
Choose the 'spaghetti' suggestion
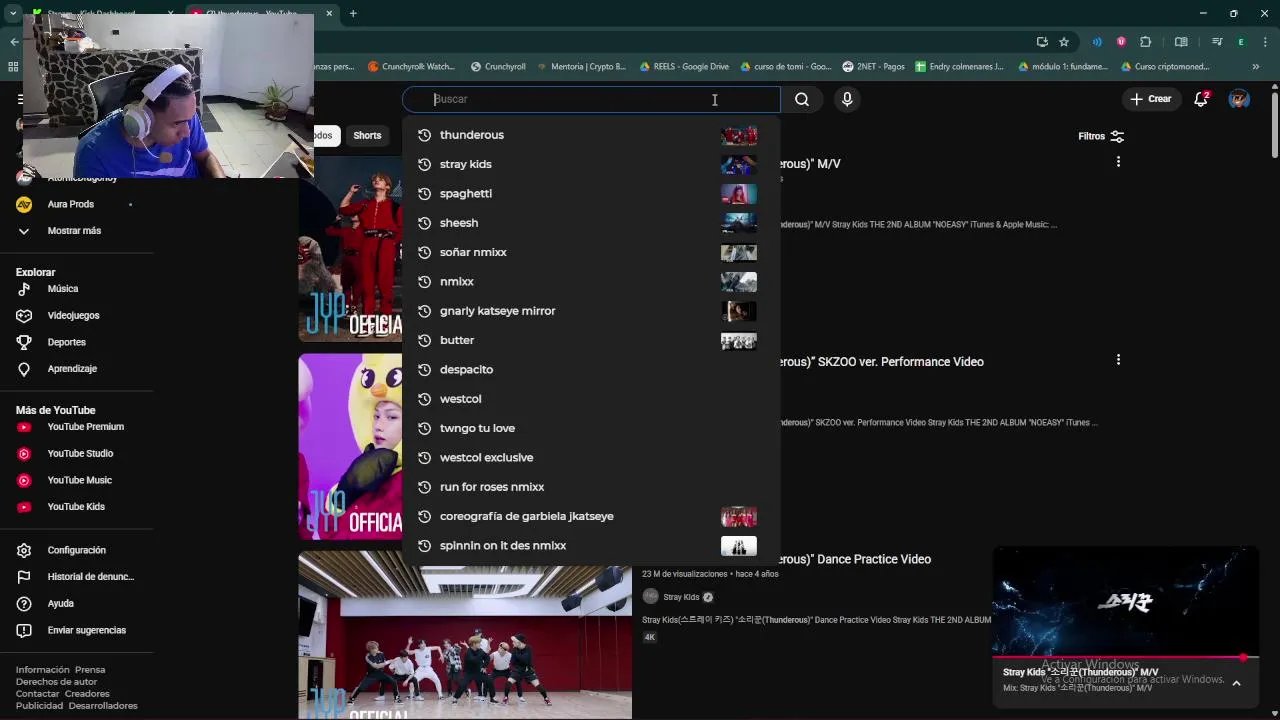(590, 193)
